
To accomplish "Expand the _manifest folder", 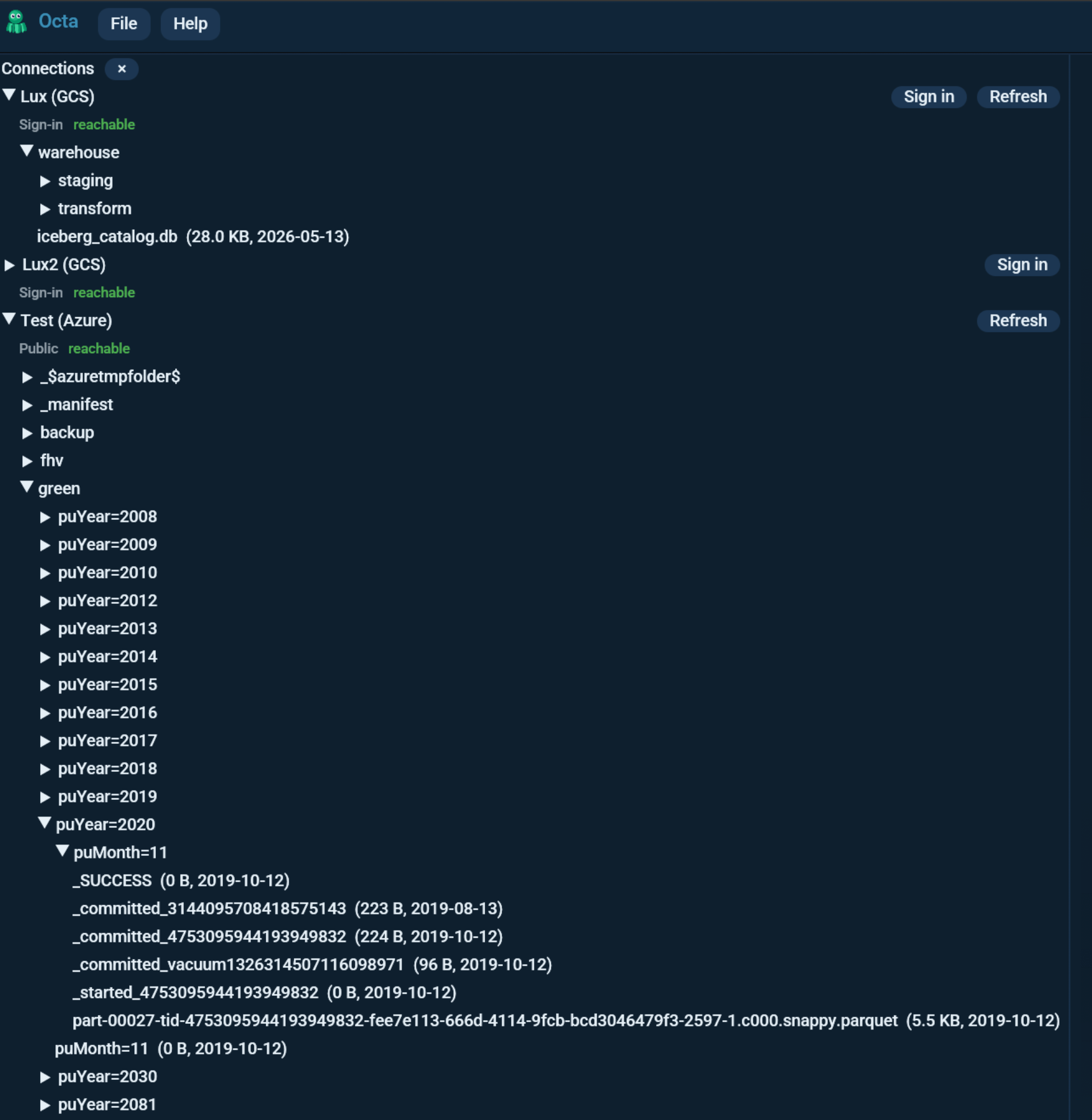I will click(27, 405).
